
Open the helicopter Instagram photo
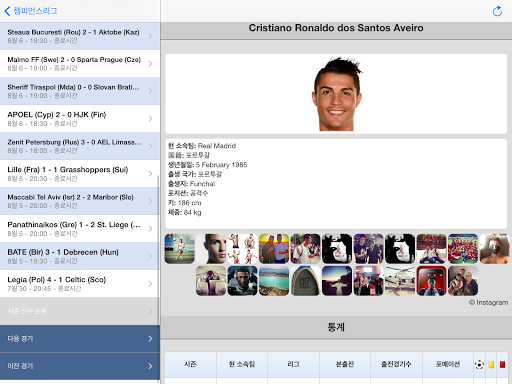point(400,281)
